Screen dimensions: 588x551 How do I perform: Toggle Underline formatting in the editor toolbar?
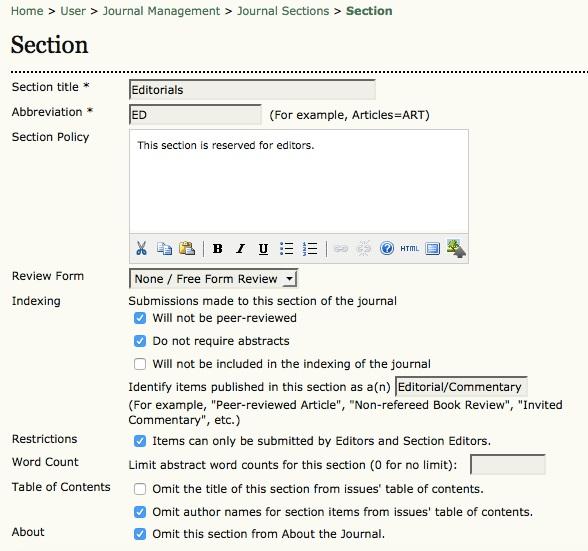coord(263,249)
